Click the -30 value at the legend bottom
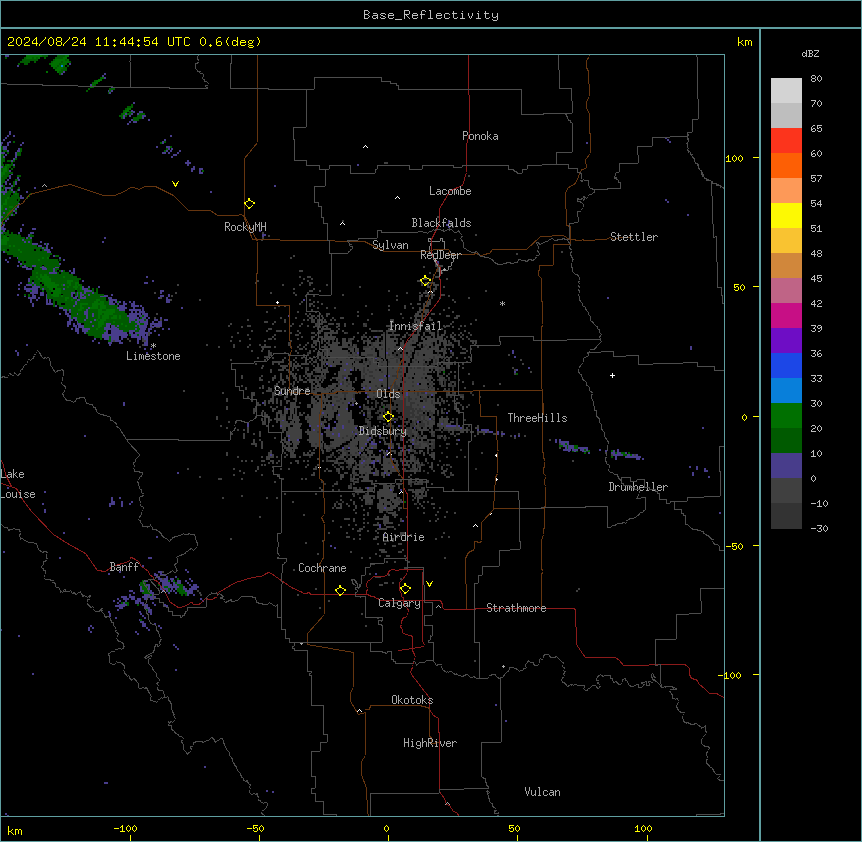Screen dimensions: 862x842 tap(819, 529)
